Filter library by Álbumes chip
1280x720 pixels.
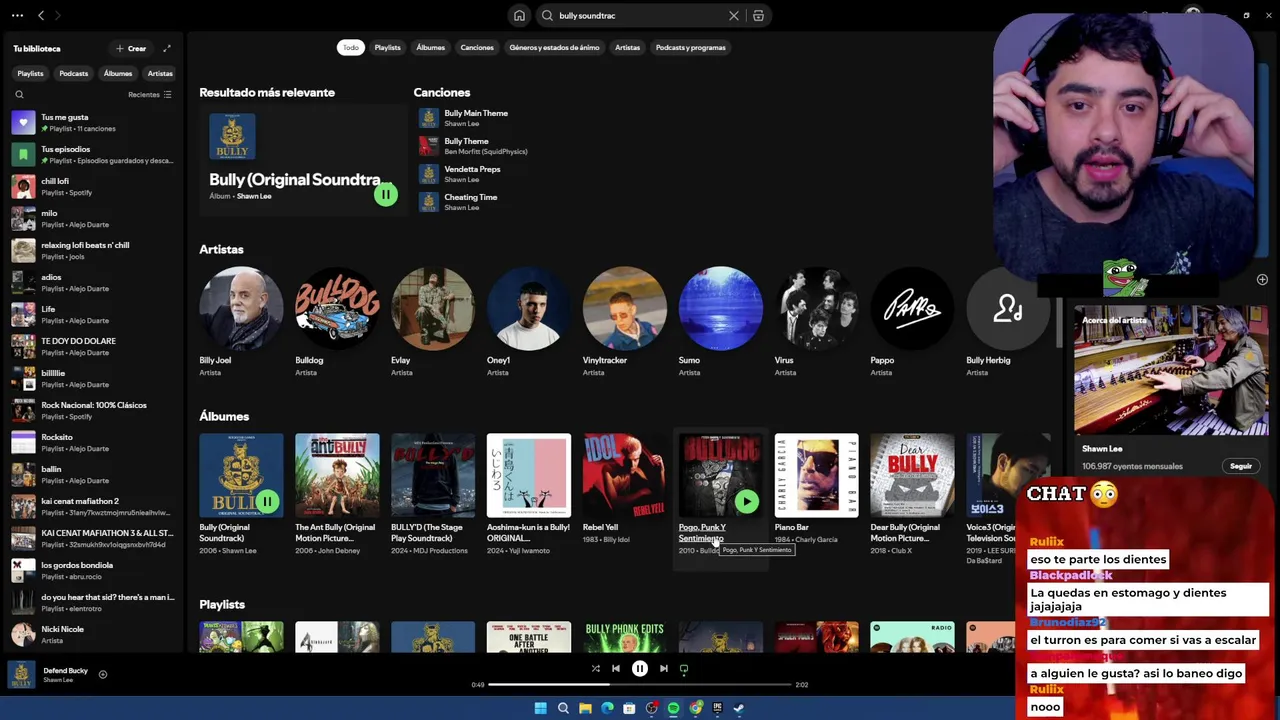click(x=118, y=73)
